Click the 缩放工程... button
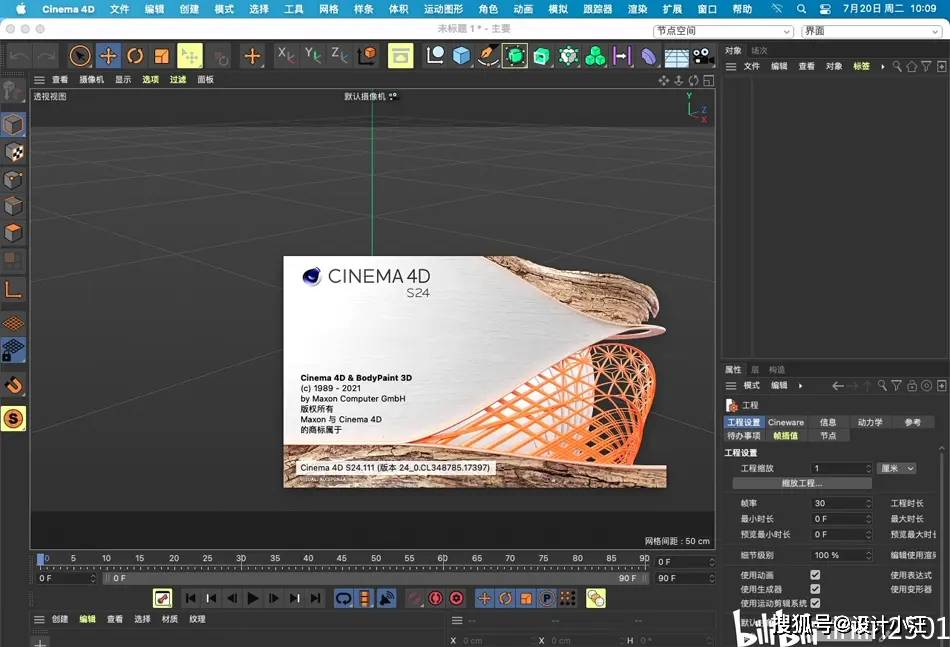The height and width of the screenshot is (647, 950). pos(802,483)
